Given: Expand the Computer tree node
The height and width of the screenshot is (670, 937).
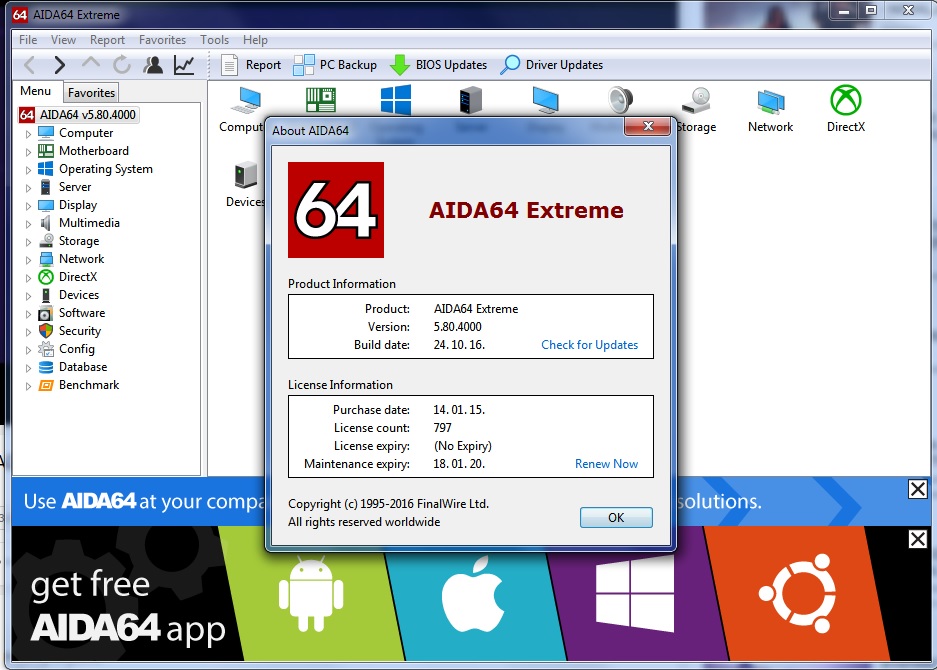Looking at the screenshot, I should [28, 134].
